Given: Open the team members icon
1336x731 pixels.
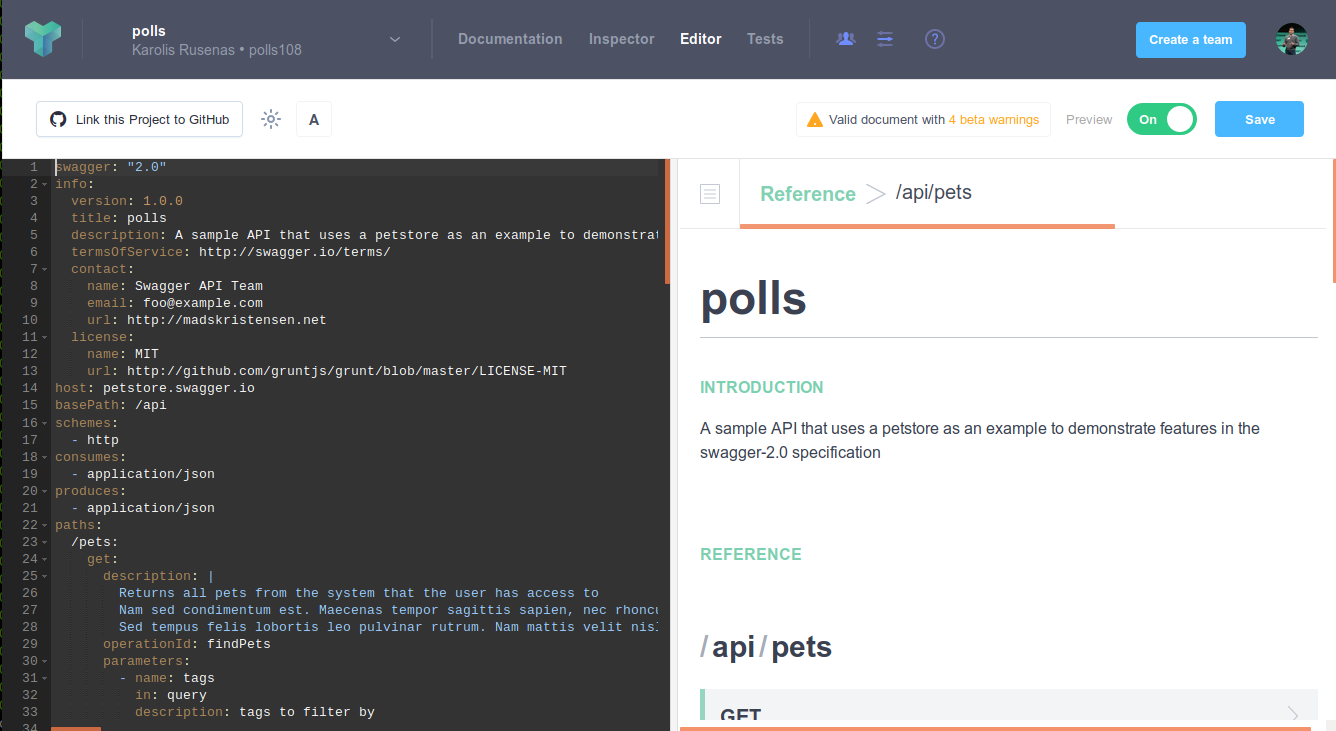Looking at the screenshot, I should tap(845, 38).
